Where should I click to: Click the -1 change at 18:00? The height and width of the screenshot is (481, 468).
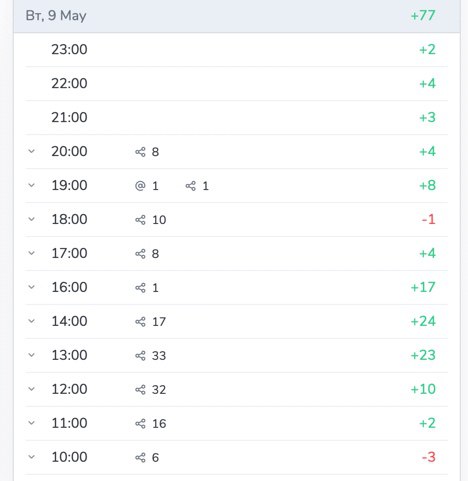click(x=429, y=220)
